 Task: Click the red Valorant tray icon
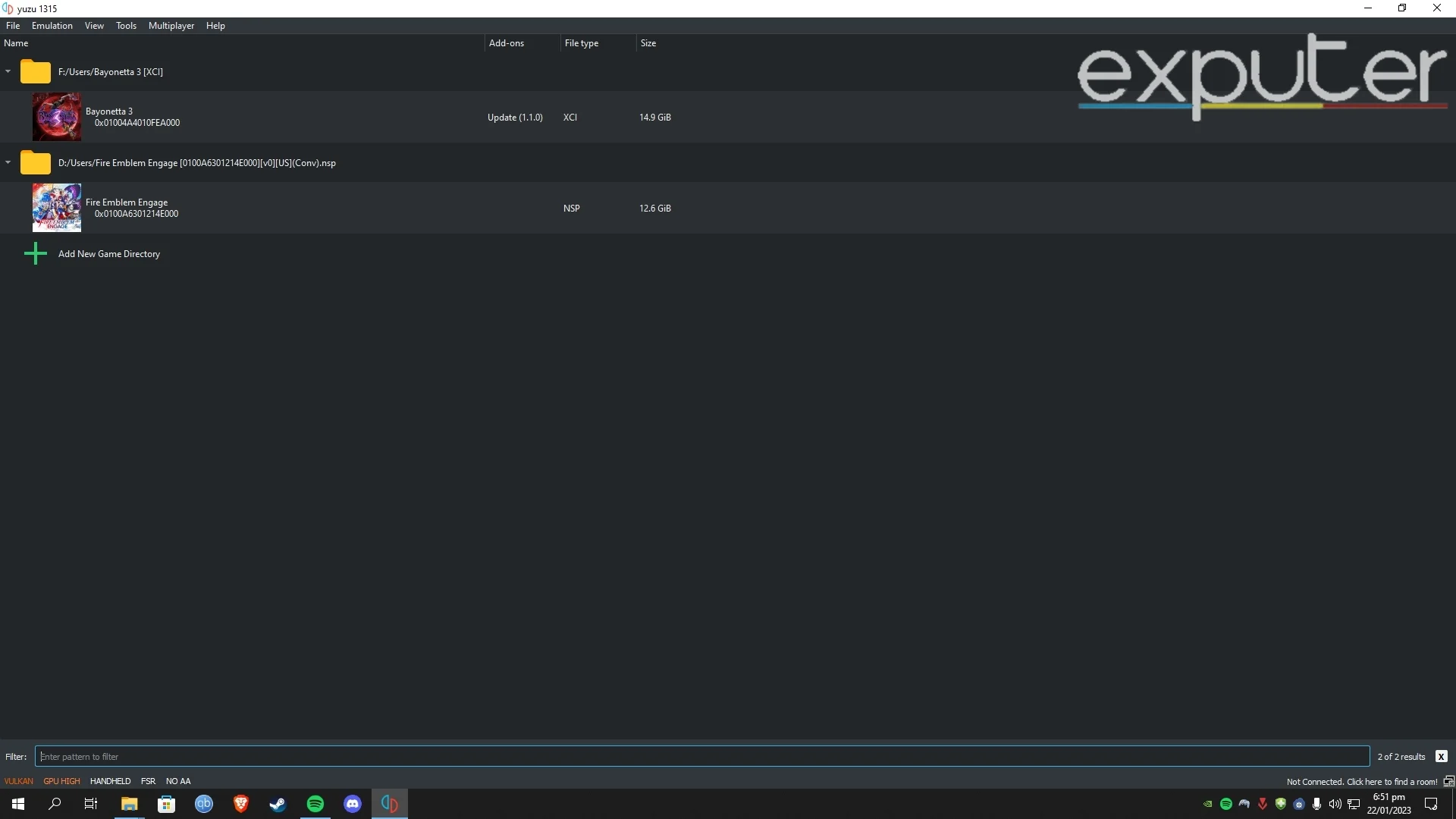[1263, 804]
